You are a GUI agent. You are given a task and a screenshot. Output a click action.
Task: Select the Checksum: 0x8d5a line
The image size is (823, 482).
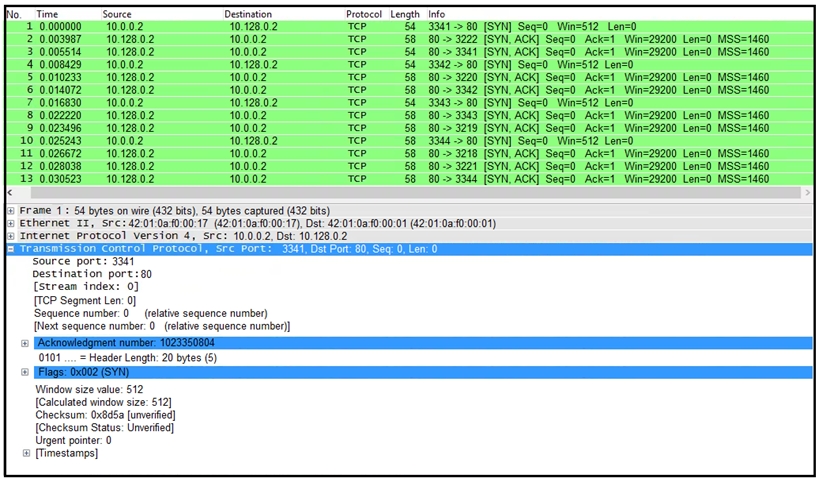pyautogui.click(x=105, y=415)
